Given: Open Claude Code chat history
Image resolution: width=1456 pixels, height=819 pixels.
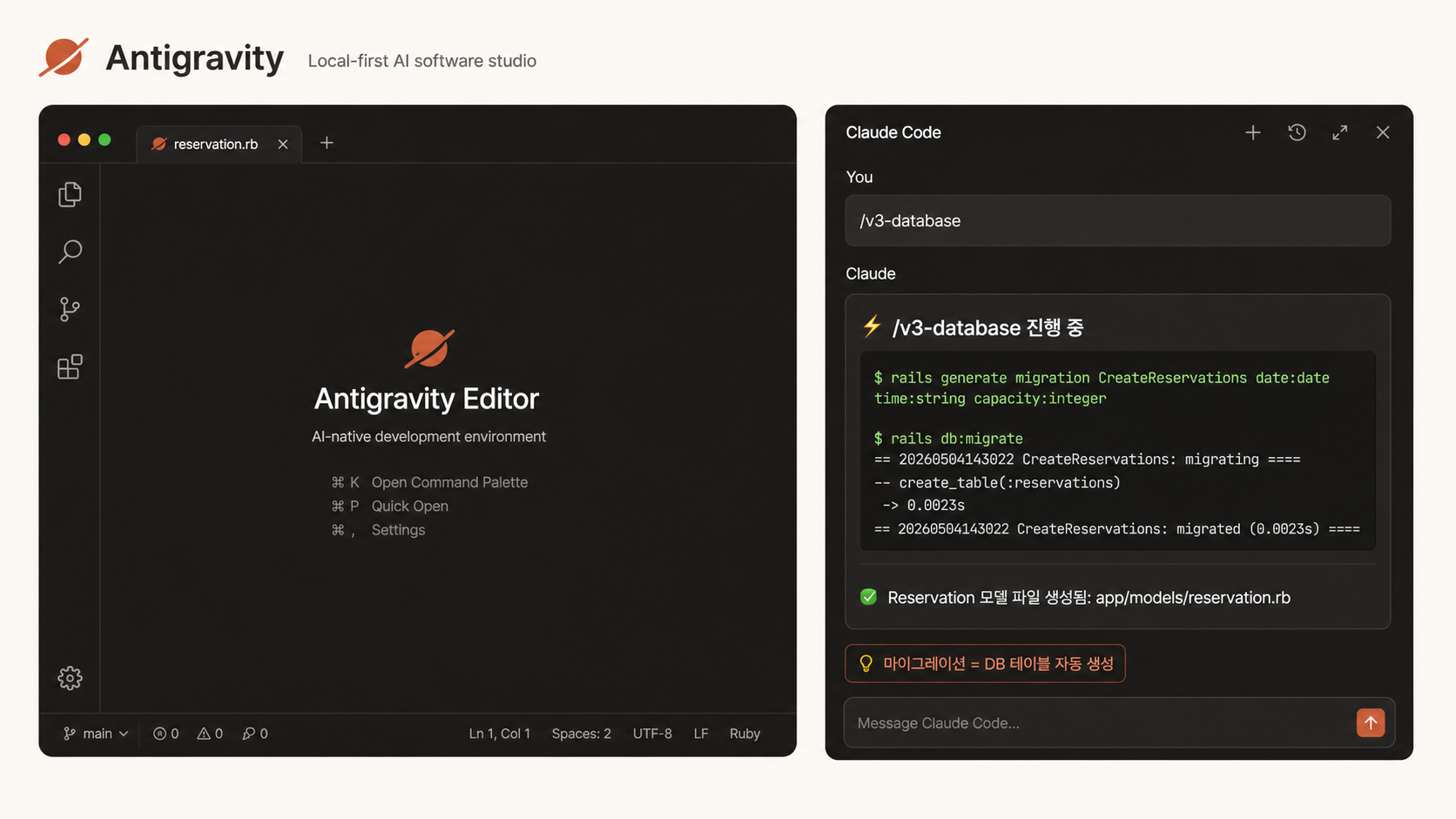Looking at the screenshot, I should click(1297, 132).
